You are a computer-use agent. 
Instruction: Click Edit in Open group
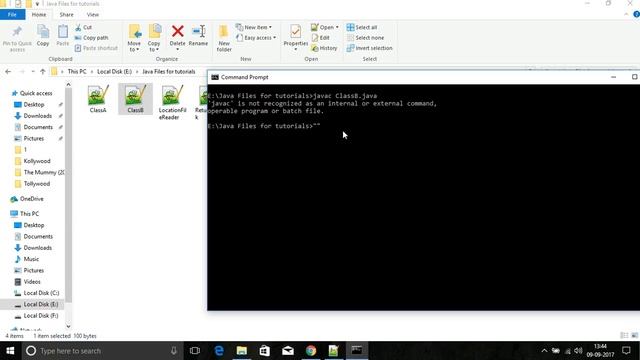(320, 38)
